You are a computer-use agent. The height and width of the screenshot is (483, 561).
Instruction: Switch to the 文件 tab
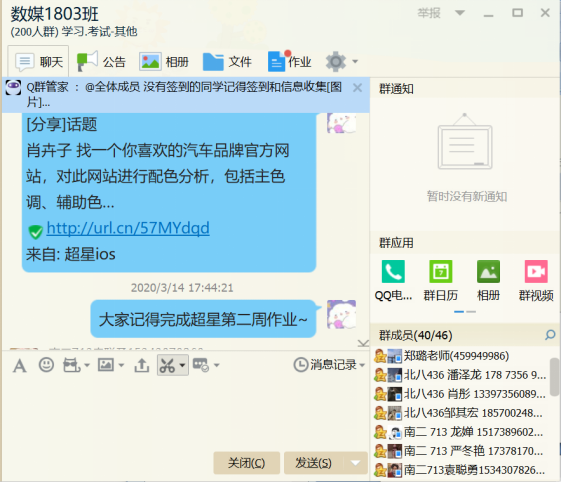[227, 62]
